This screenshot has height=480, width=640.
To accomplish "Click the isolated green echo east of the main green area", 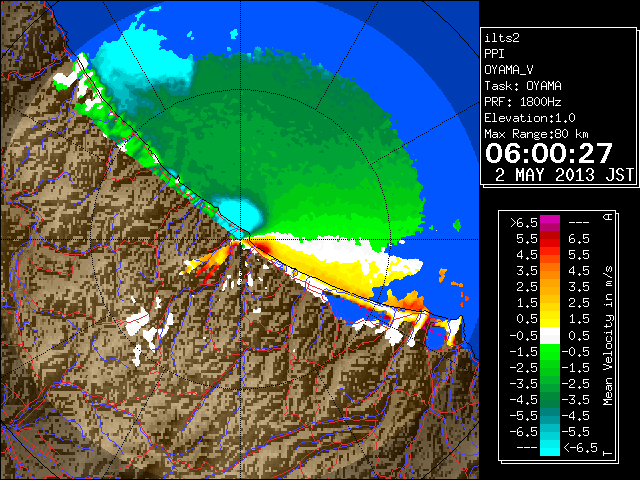I will click(457, 225).
